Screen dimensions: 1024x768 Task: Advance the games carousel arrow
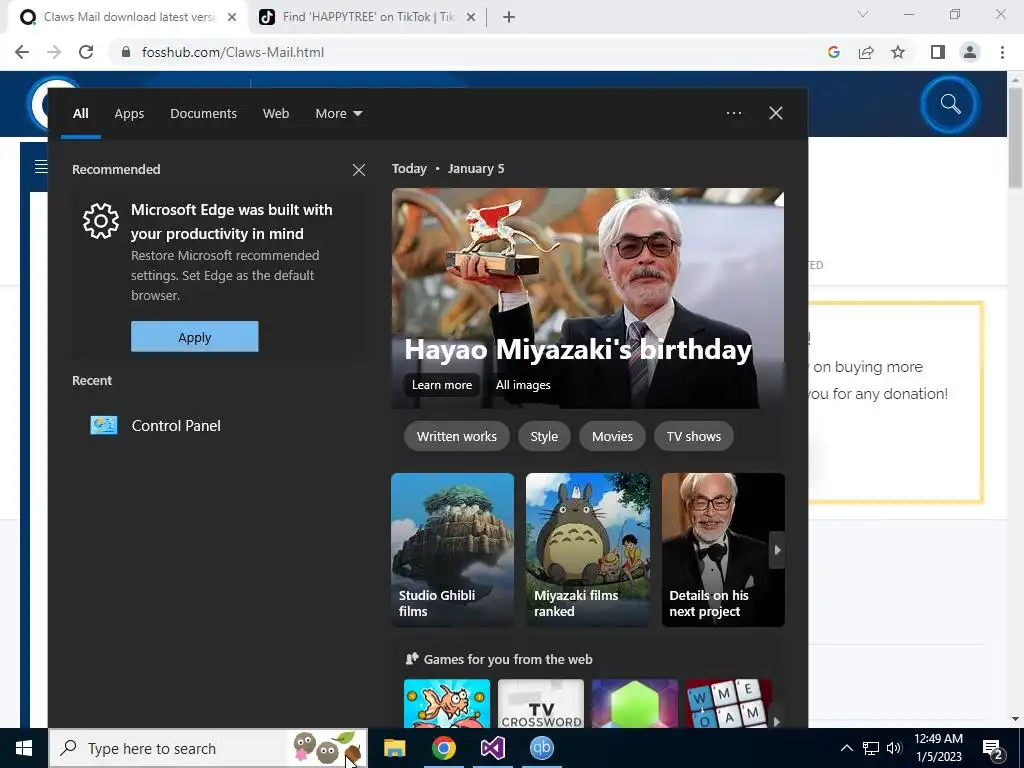coord(777,722)
